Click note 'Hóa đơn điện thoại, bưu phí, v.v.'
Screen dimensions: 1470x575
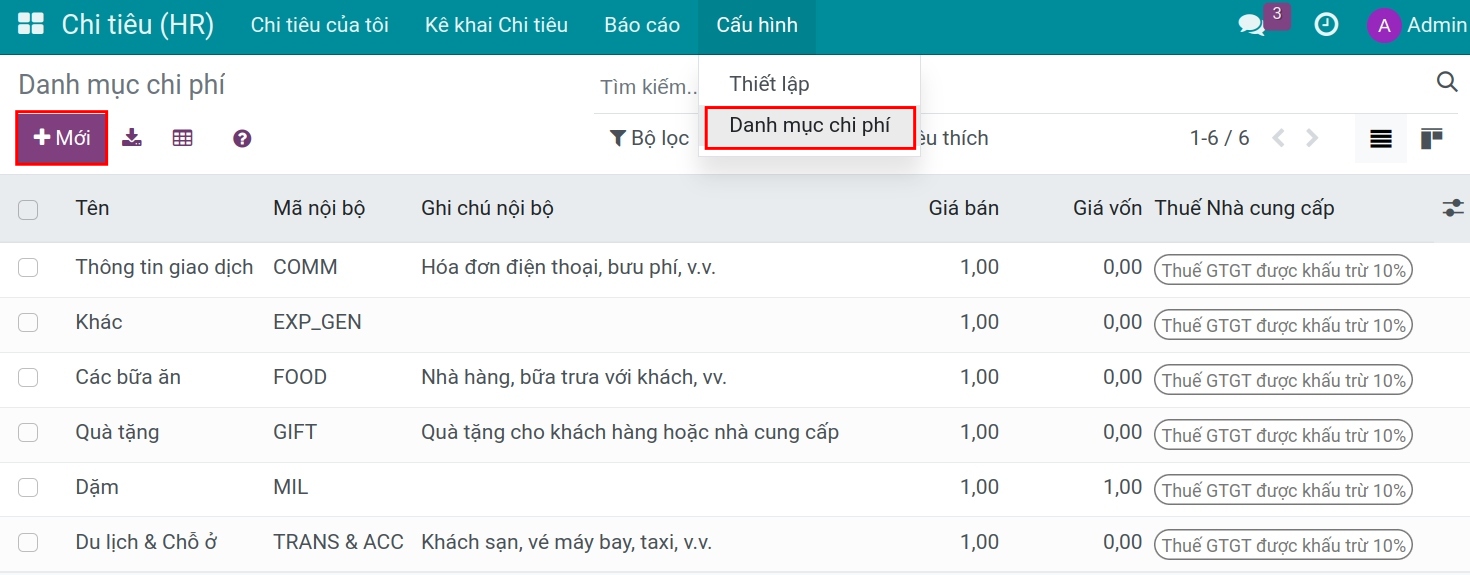pos(568,267)
